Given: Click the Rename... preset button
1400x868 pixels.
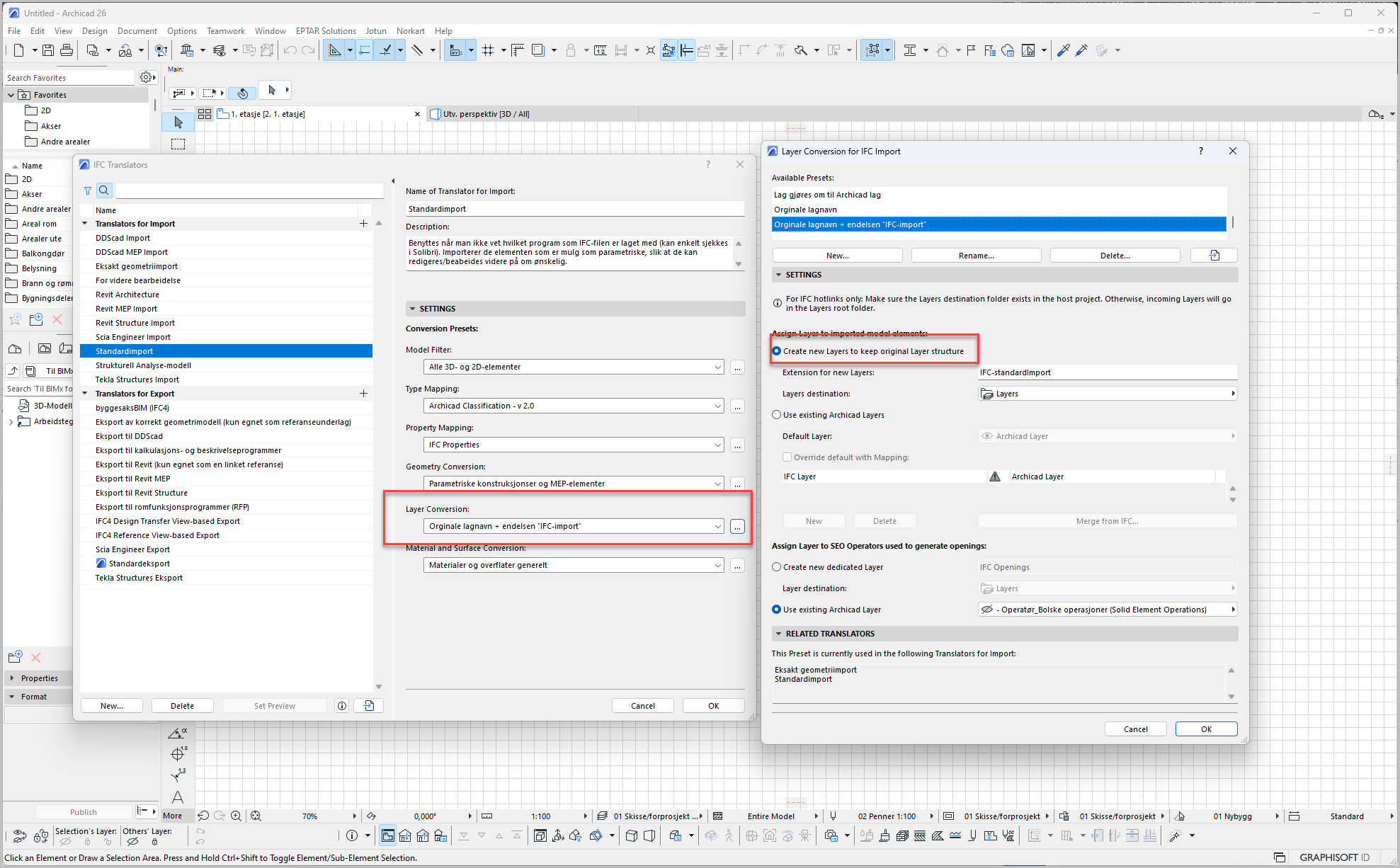Looking at the screenshot, I should 976,256.
